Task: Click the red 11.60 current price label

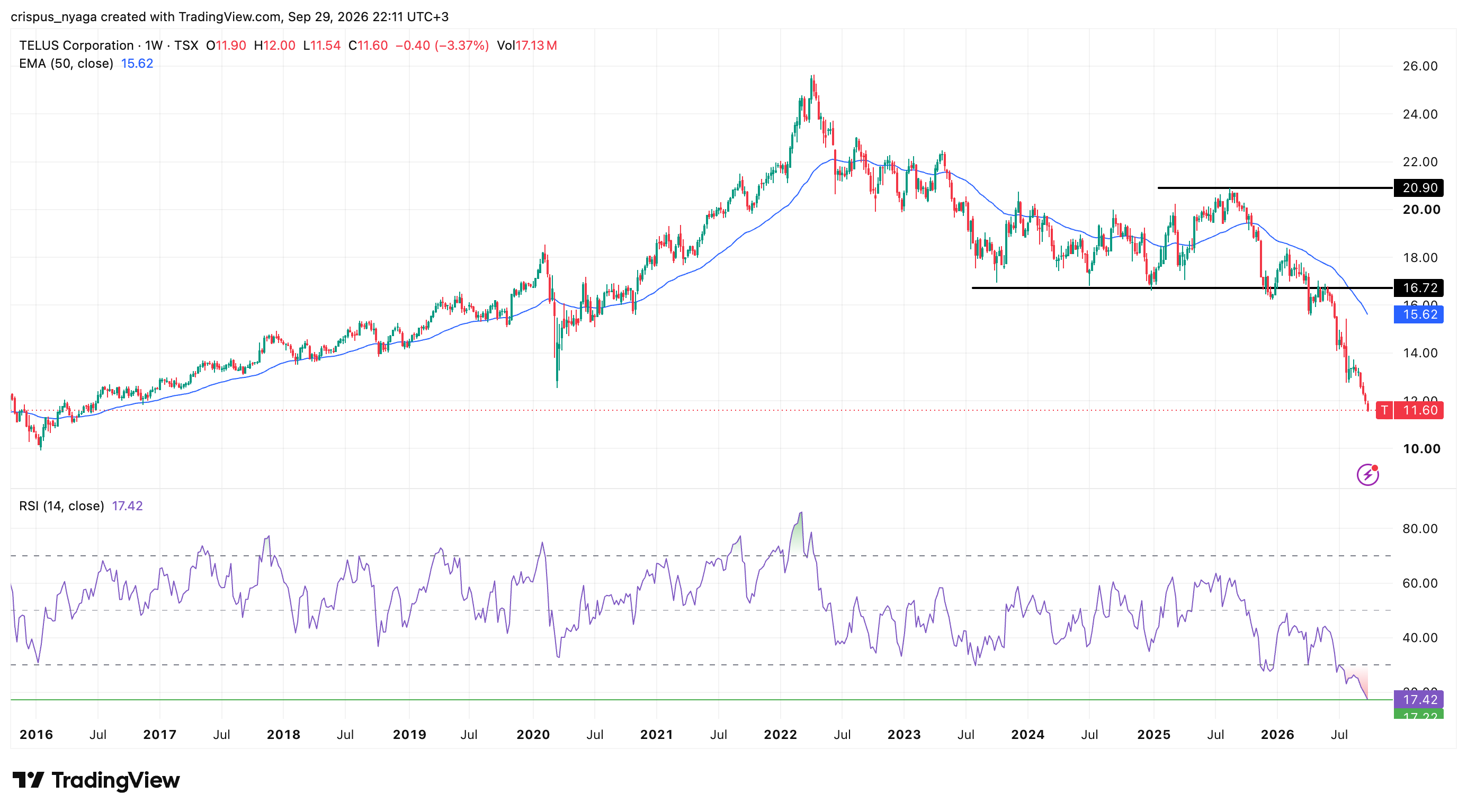Action: [1419, 410]
